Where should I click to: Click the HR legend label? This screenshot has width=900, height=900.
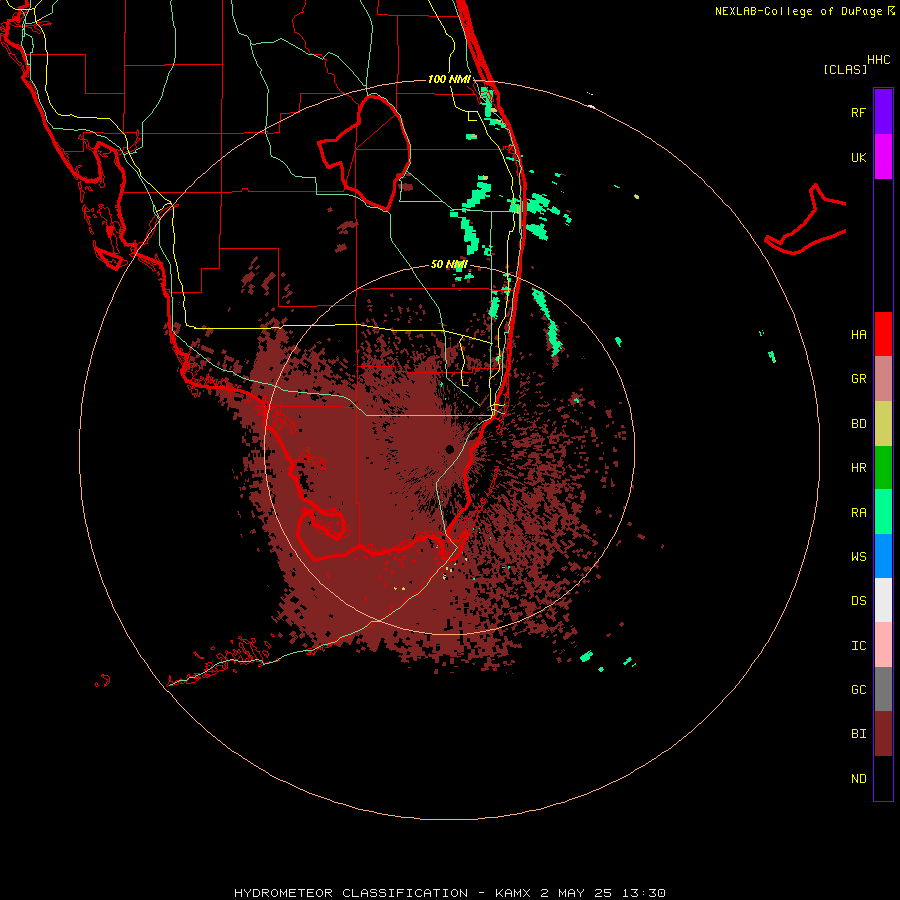click(858, 468)
